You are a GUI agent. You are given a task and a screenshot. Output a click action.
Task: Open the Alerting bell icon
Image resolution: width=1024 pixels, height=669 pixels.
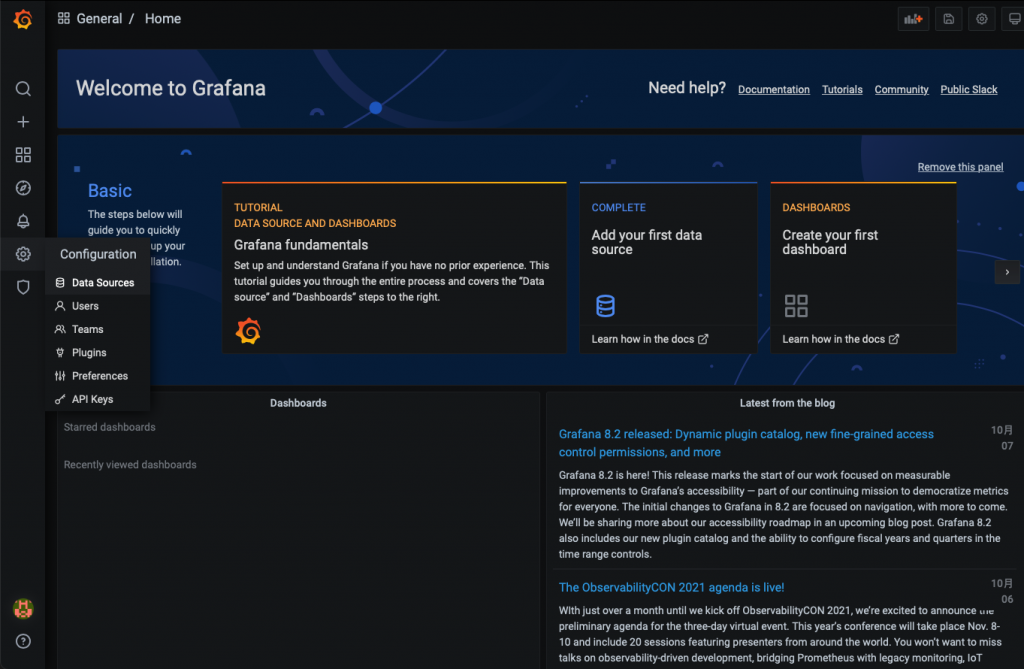[23, 221]
